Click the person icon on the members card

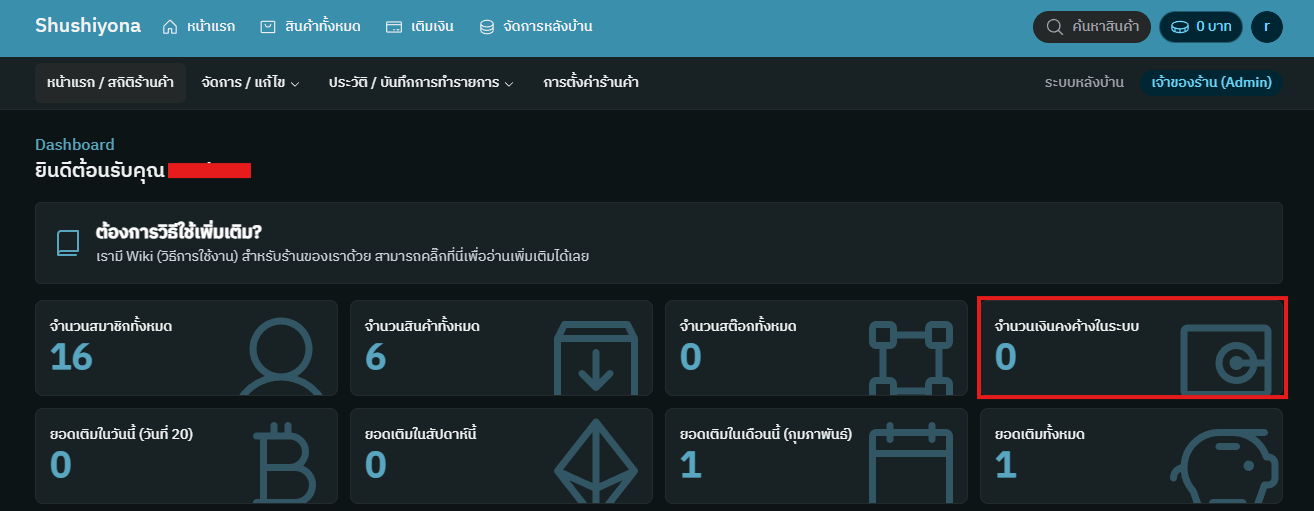point(283,358)
